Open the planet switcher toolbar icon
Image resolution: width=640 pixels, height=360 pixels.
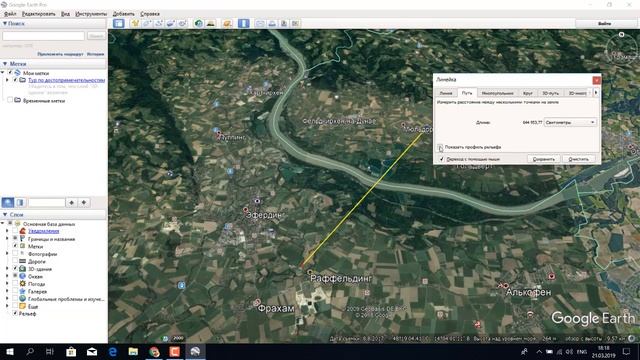click(x=227, y=23)
